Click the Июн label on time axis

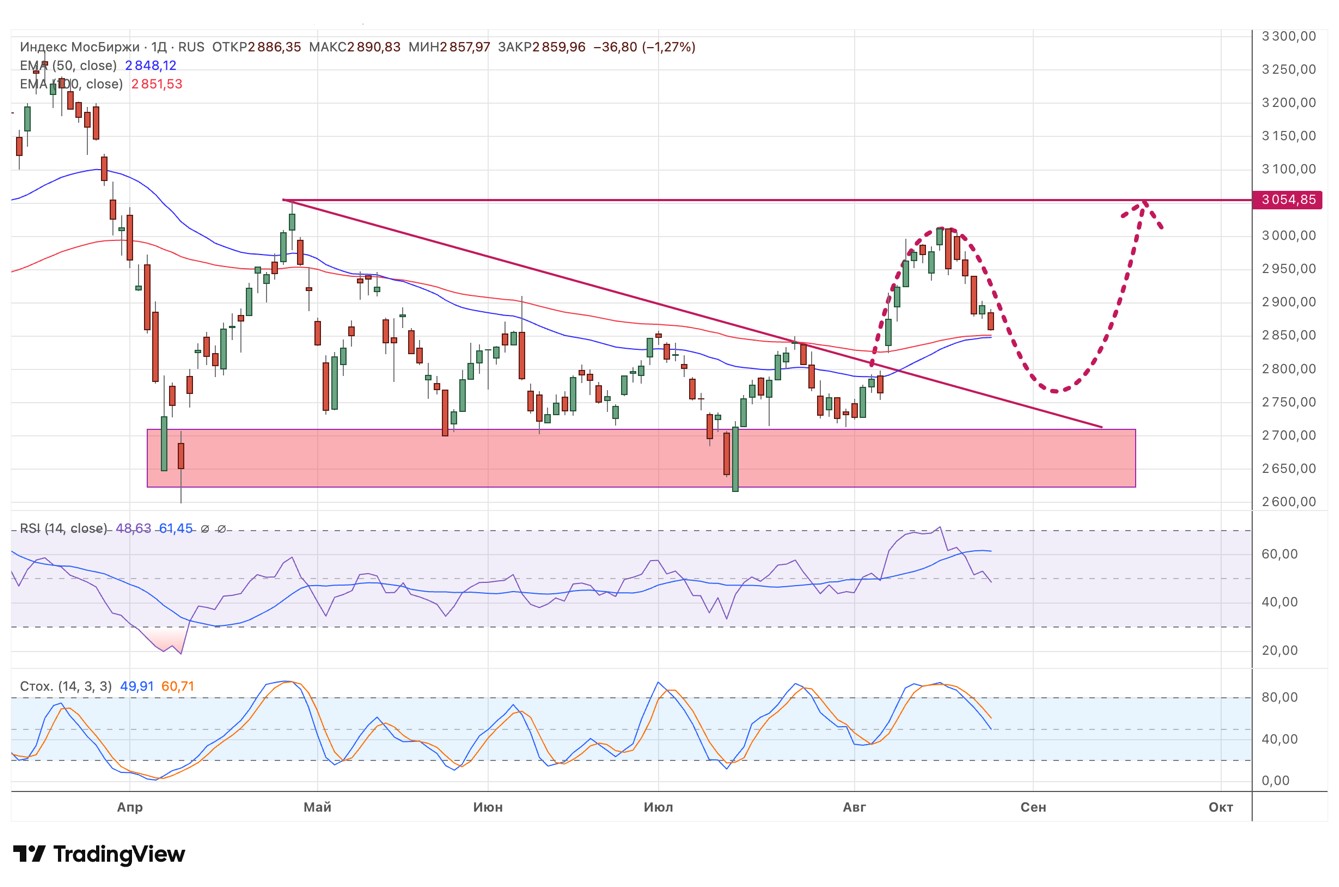[x=488, y=807]
